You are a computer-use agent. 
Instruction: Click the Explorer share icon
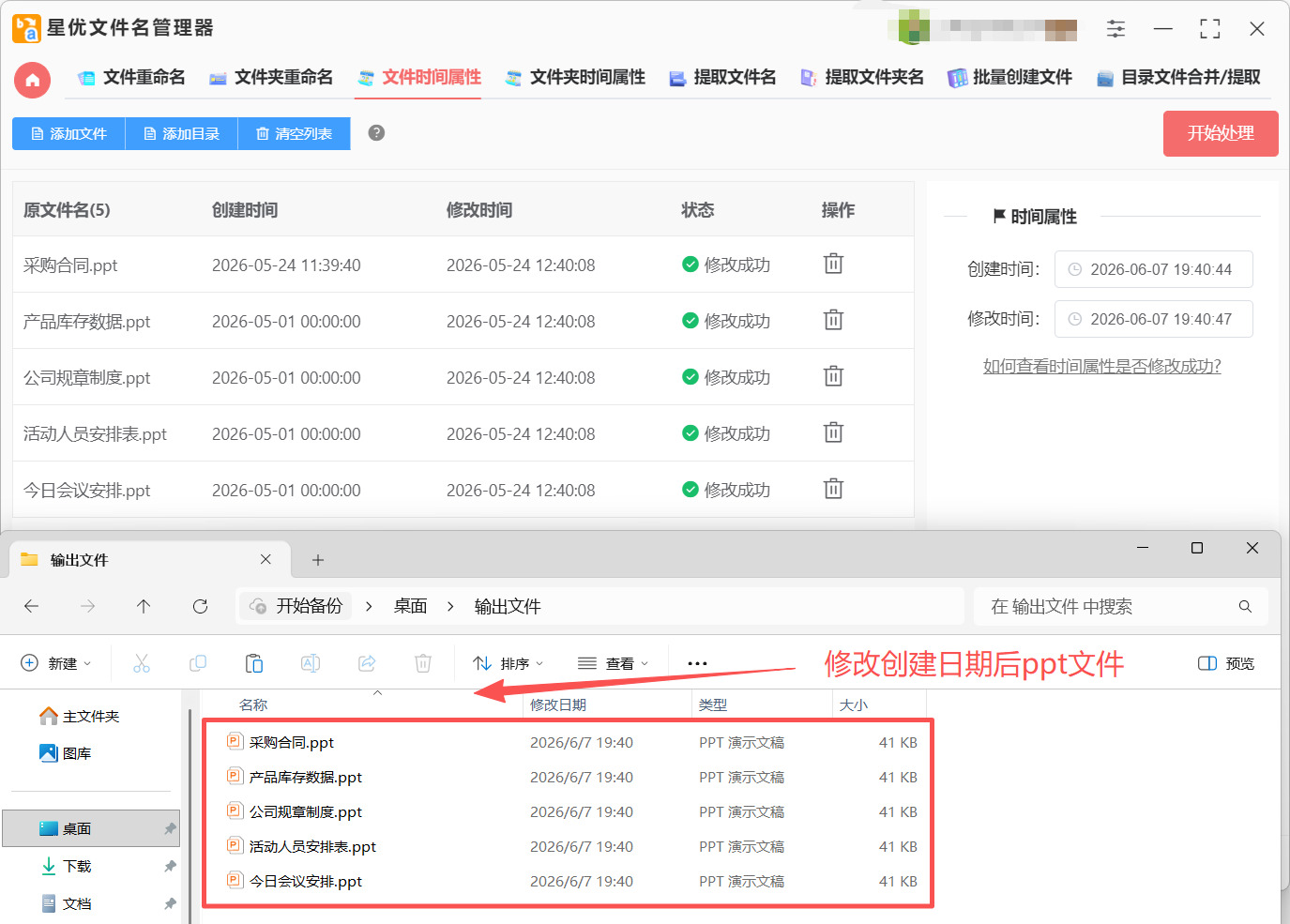pyautogui.click(x=367, y=663)
